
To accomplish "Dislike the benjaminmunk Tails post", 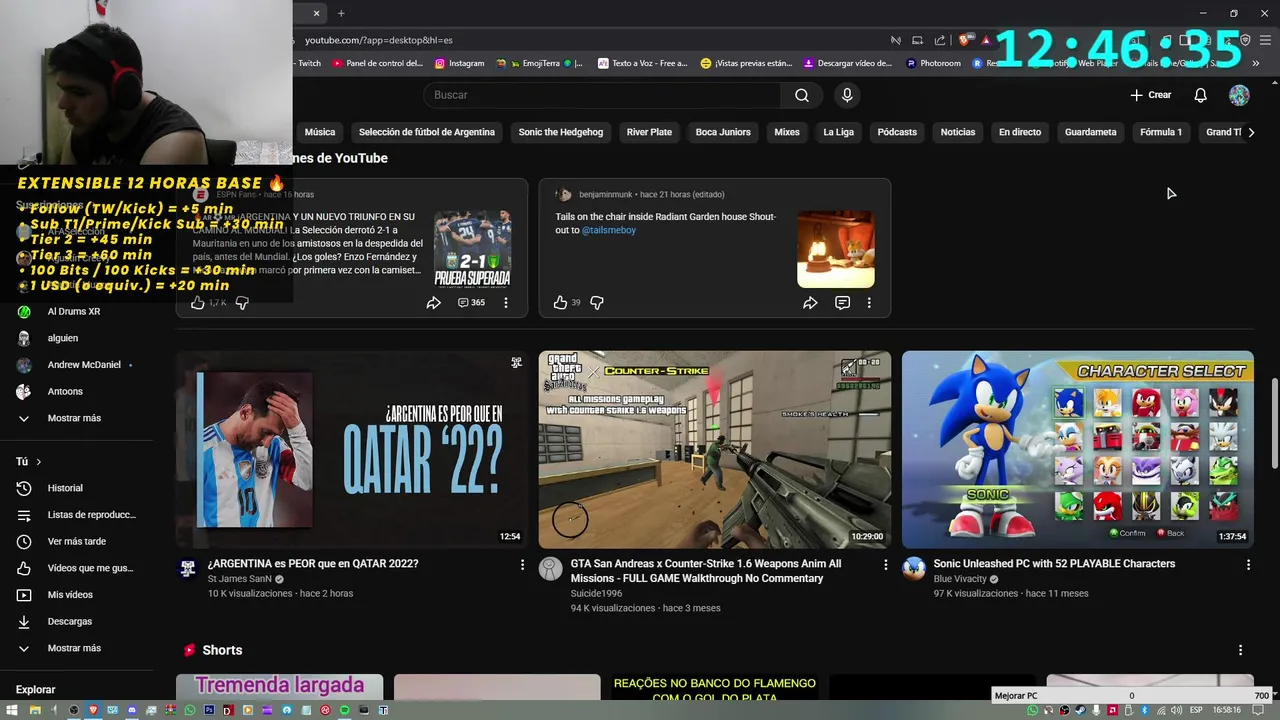I will (x=597, y=302).
